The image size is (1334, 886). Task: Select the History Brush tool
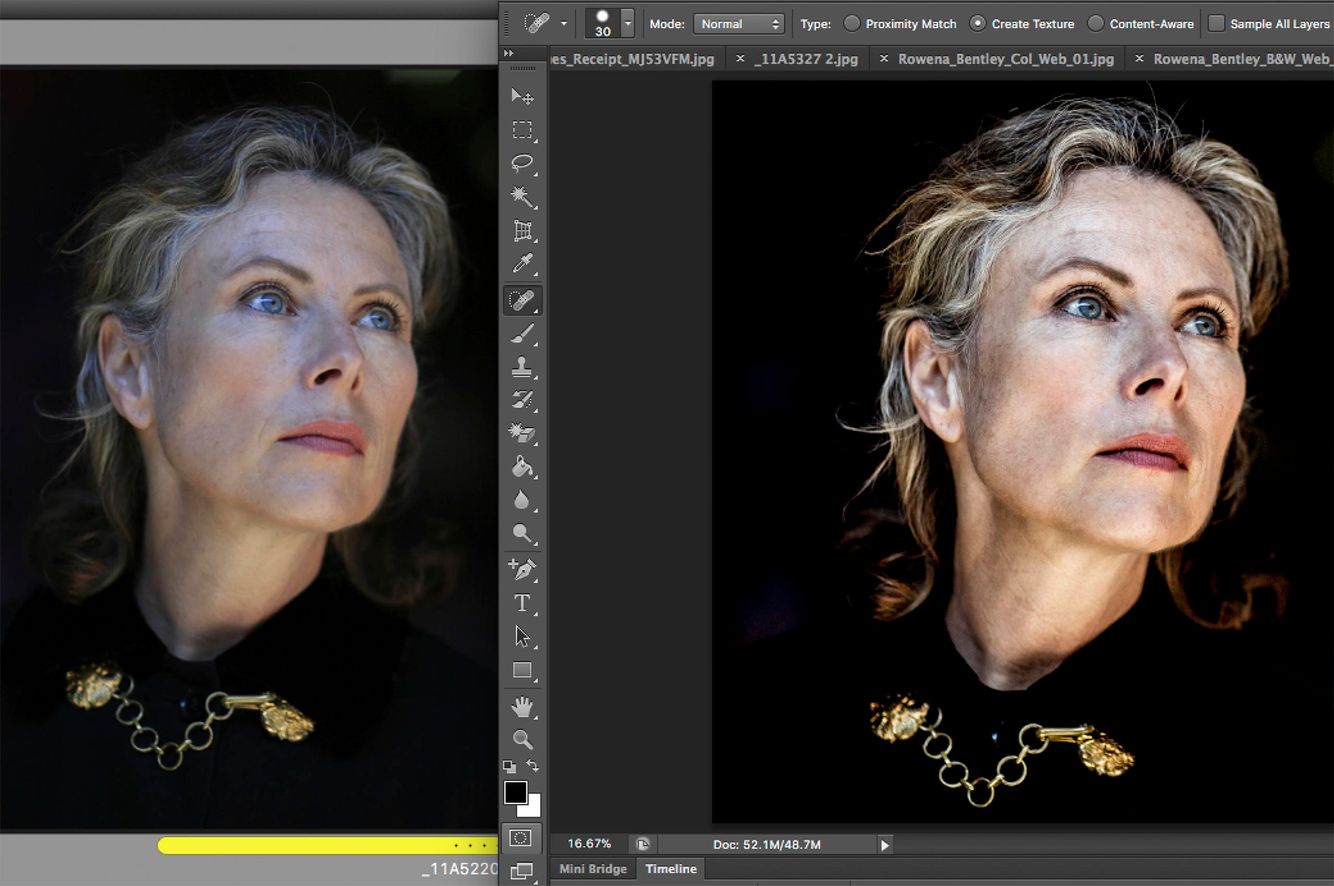click(x=522, y=401)
